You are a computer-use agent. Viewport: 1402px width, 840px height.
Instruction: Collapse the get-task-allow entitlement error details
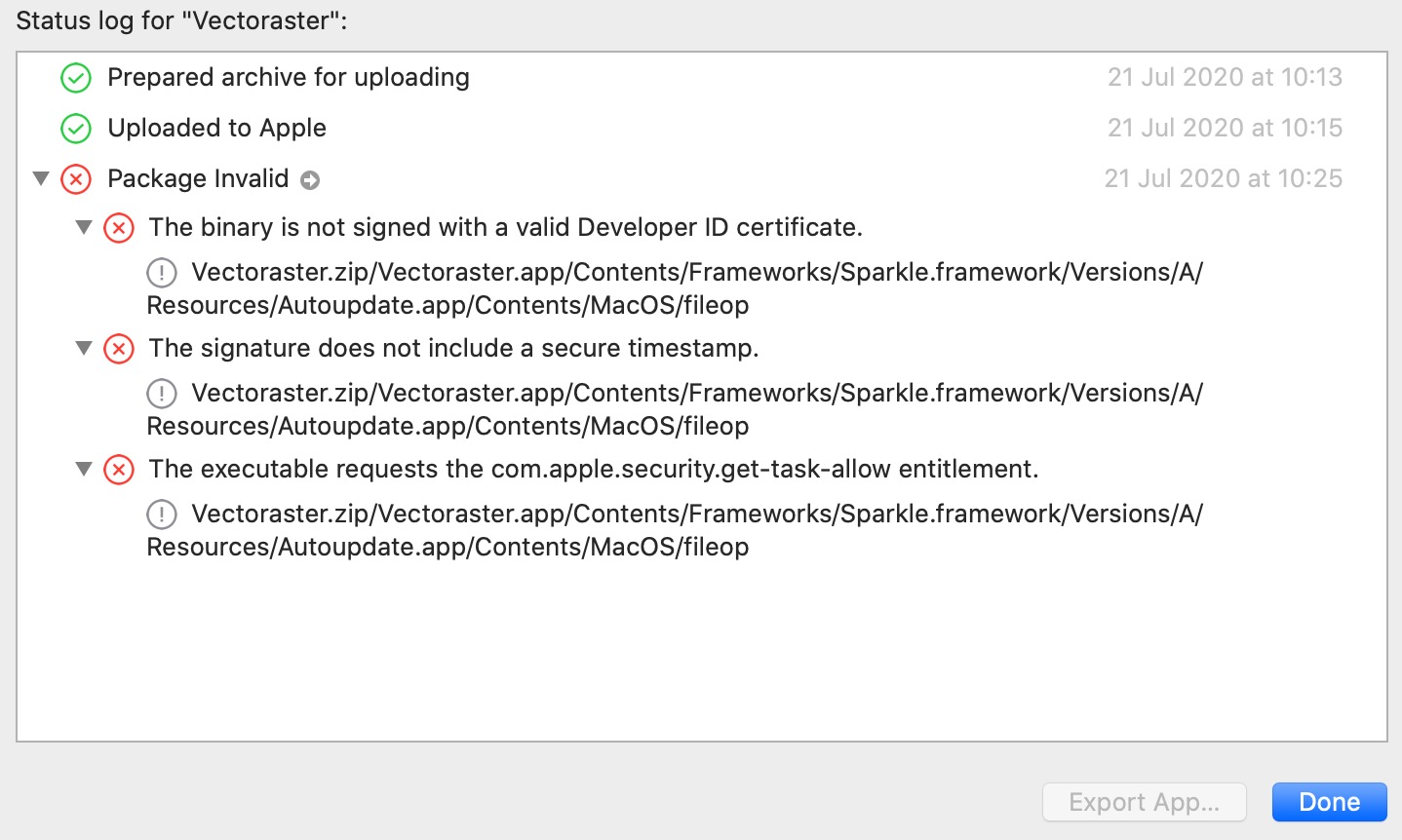click(84, 470)
